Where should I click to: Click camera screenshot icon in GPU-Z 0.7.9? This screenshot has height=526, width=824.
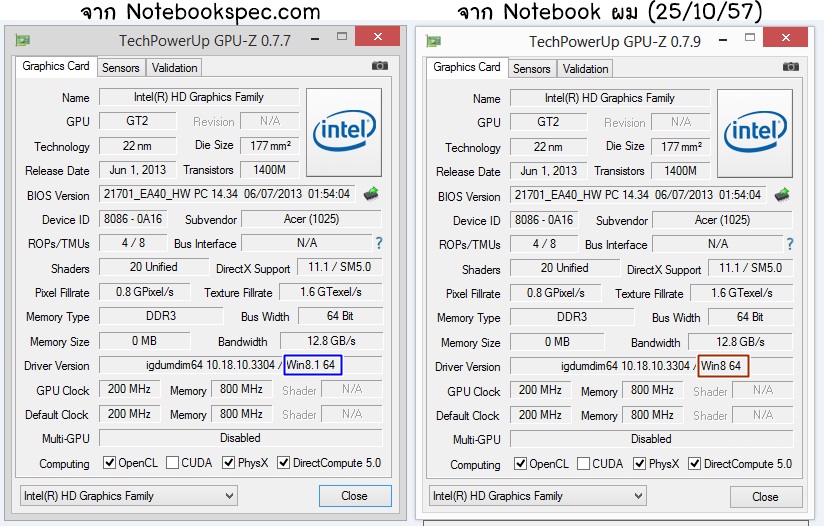click(790, 67)
